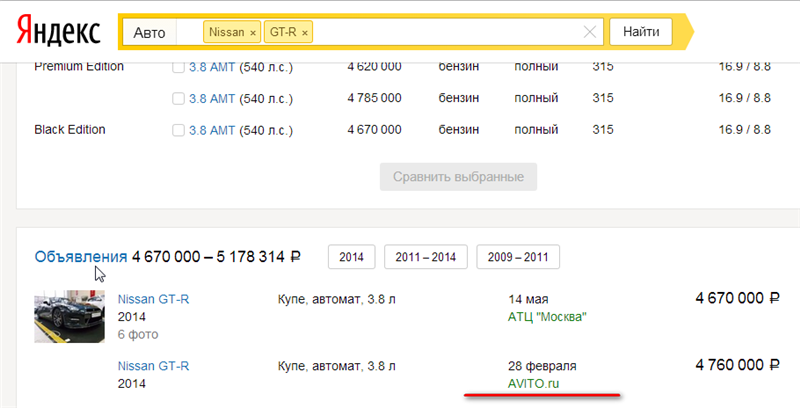This screenshot has height=408, width=800.
Task: Remove the GT-R search tag
Action: pos(305,33)
